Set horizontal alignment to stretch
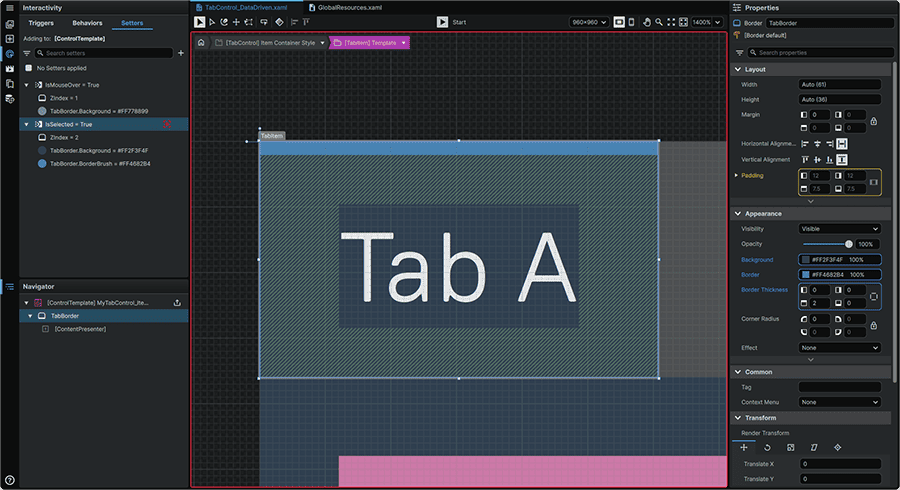 [842, 144]
